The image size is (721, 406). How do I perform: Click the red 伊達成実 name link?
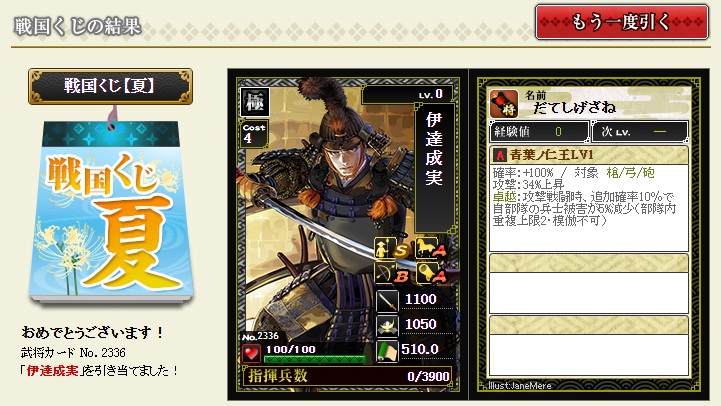click(52, 371)
